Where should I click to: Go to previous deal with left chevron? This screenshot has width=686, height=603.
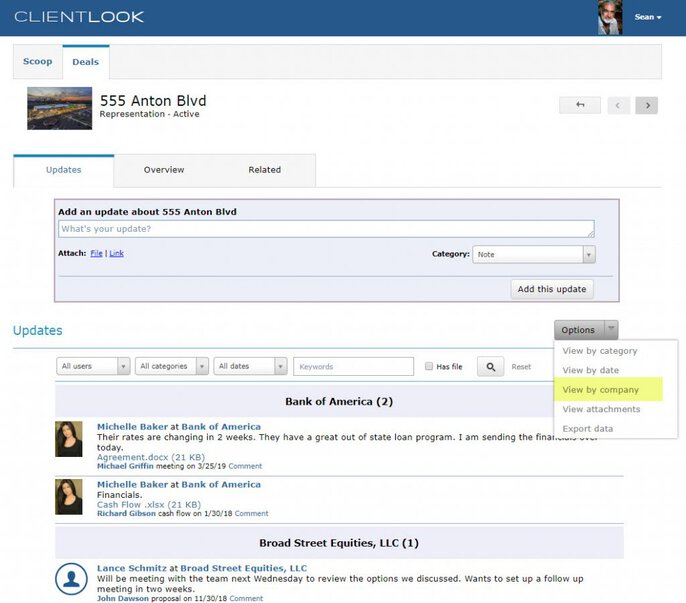[618, 105]
